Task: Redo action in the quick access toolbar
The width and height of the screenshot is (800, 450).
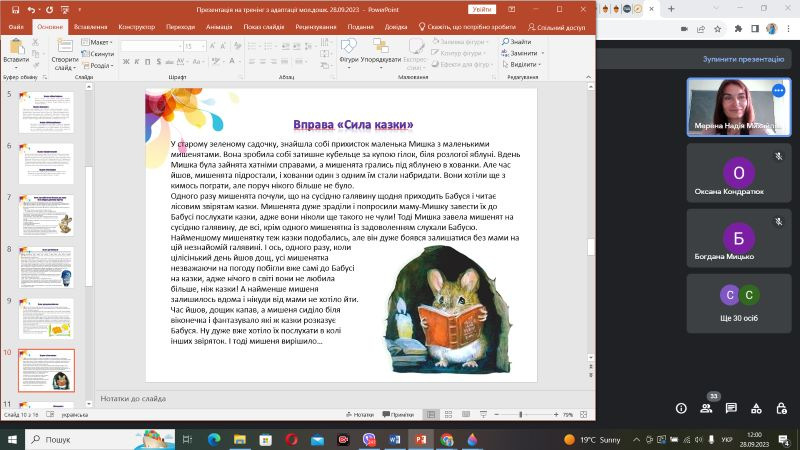Action: pyautogui.click(x=49, y=10)
